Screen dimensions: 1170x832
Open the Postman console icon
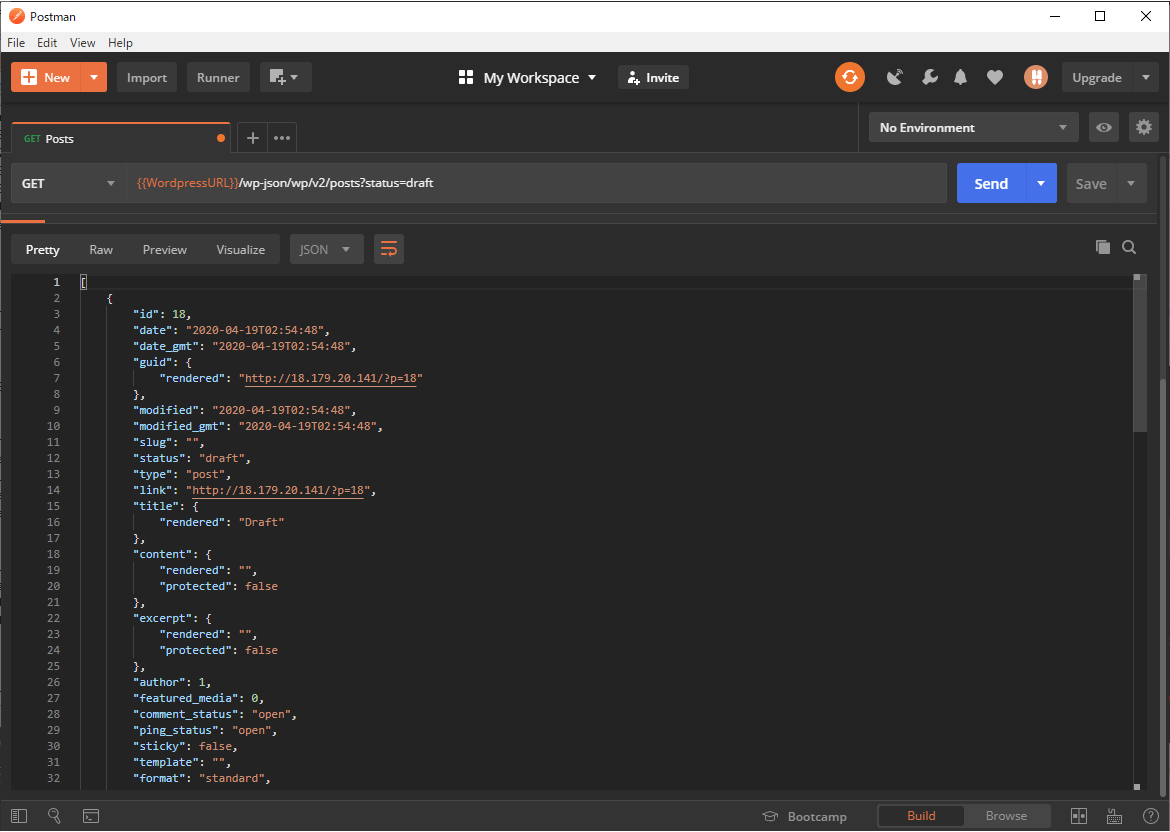[90, 816]
